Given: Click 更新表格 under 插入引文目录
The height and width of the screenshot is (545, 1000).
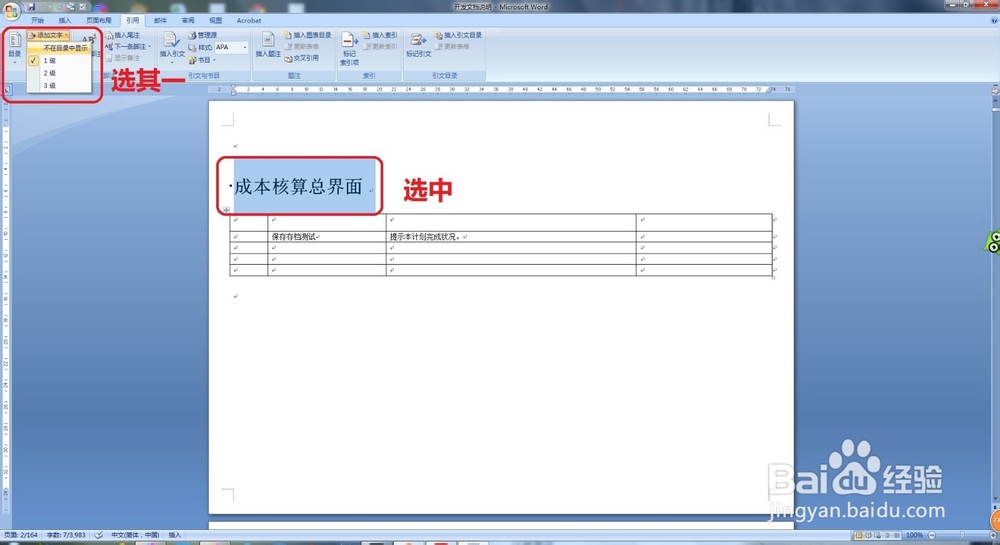Looking at the screenshot, I should (452, 47).
